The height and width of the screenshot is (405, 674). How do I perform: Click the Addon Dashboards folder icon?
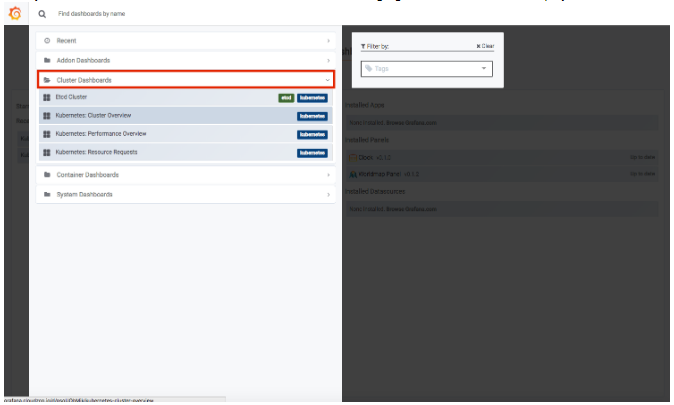[x=47, y=60]
